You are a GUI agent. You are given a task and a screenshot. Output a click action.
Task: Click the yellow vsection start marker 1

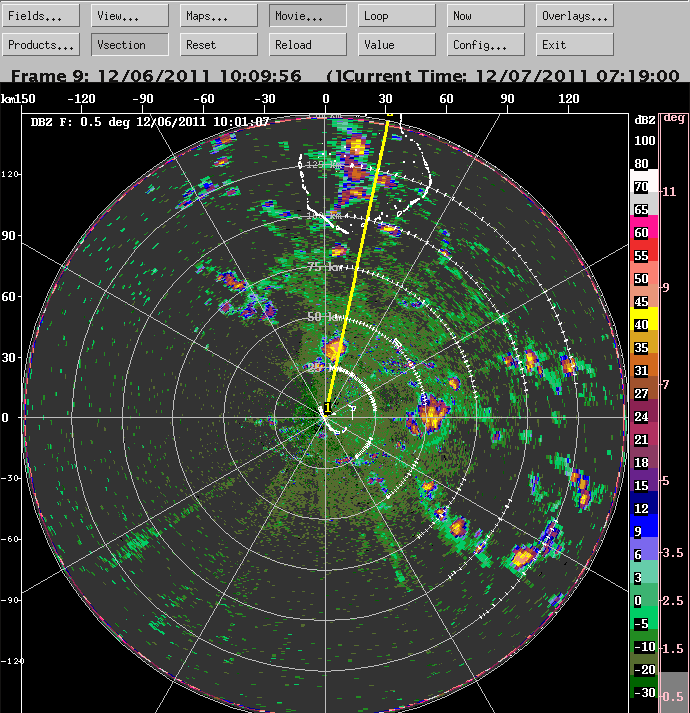tap(327, 408)
